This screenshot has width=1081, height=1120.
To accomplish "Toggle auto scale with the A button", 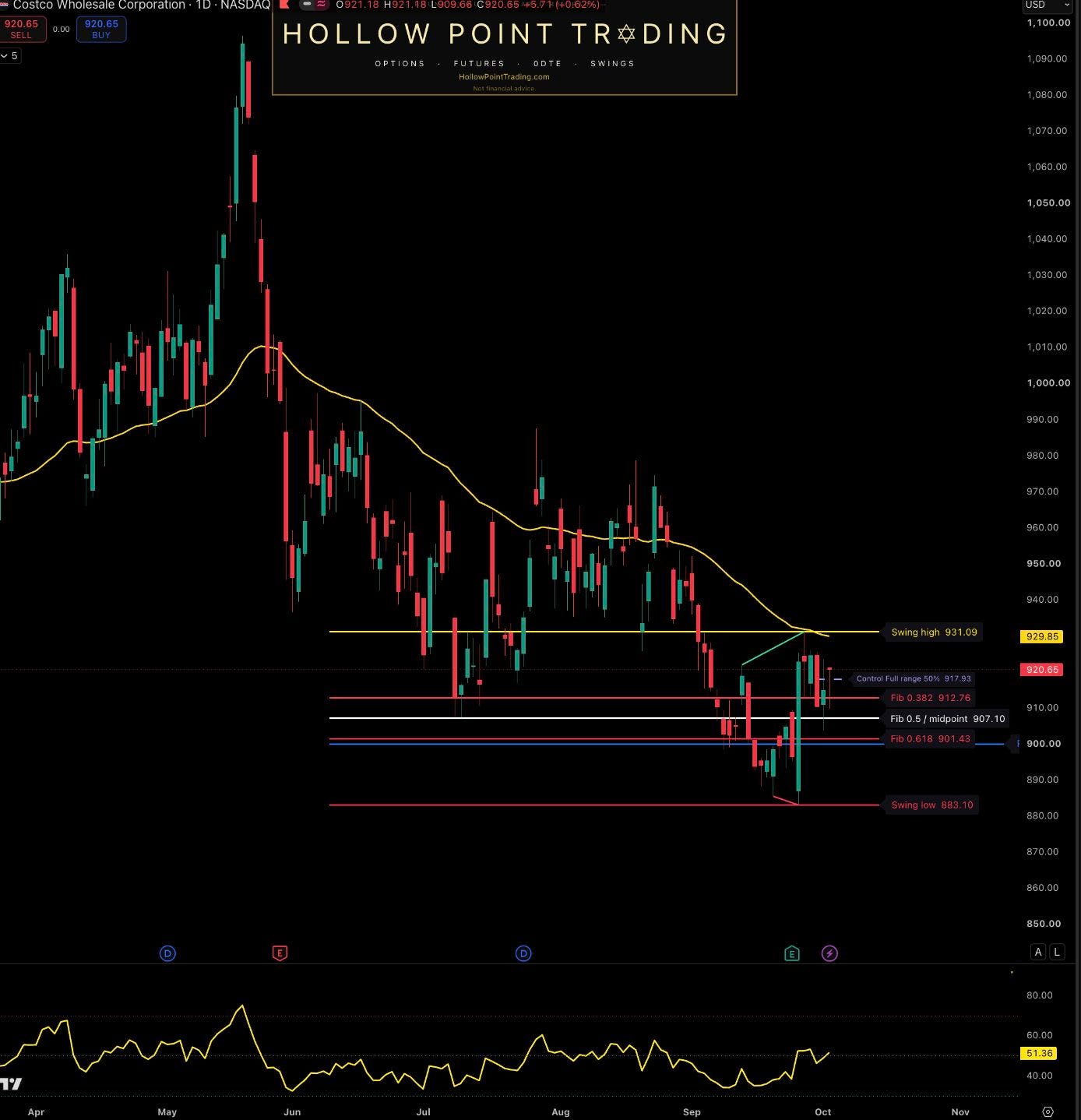I will (1038, 952).
